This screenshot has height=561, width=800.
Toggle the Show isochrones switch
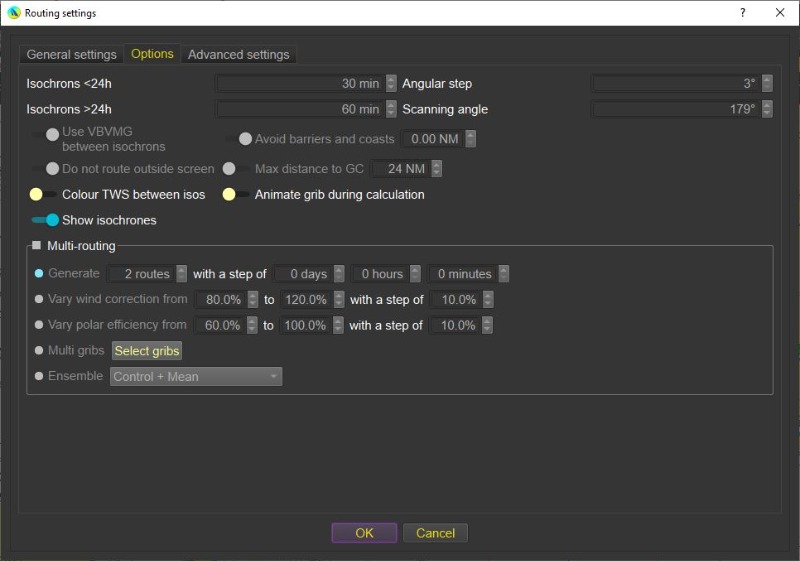[x=45, y=220]
